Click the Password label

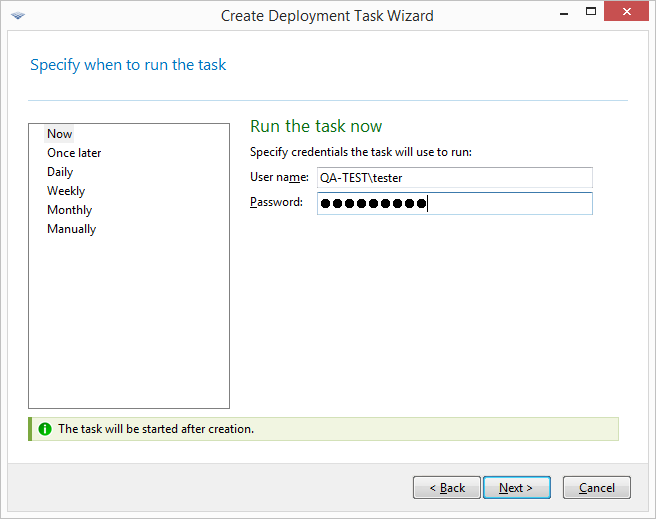pos(276,203)
